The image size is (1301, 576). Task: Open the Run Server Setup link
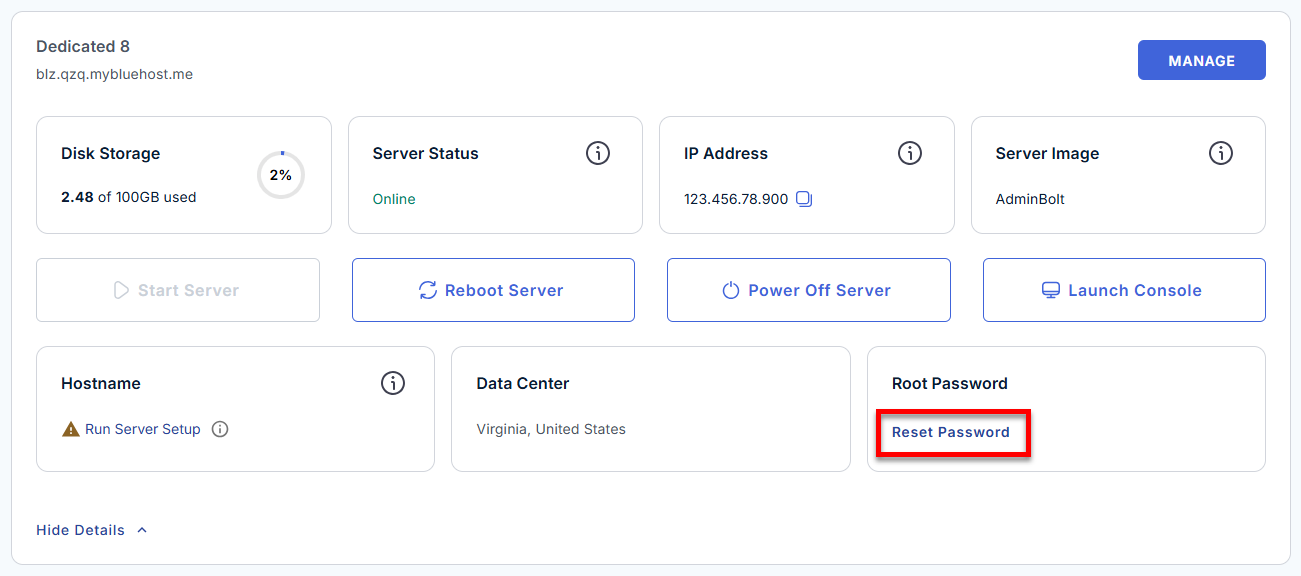(x=143, y=429)
